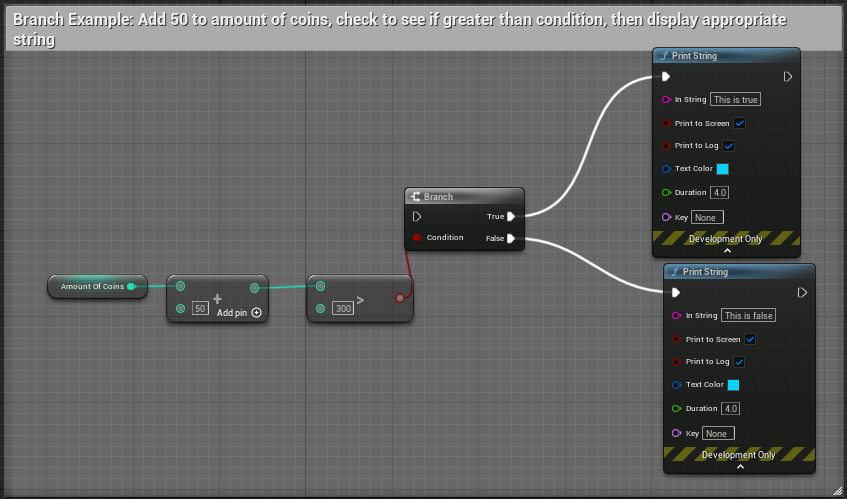
Task: Collapse the bottom Print String node chevron
Action: click(x=740, y=466)
